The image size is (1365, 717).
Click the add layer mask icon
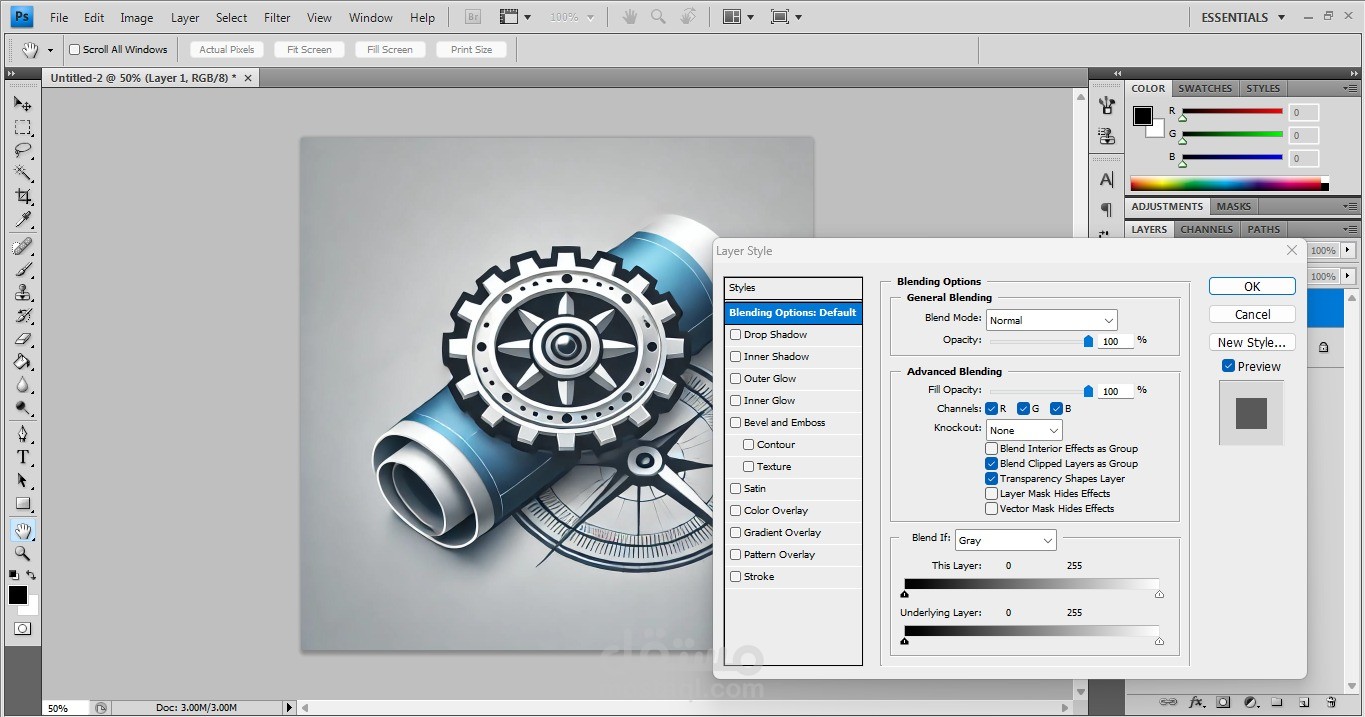tap(1223, 703)
